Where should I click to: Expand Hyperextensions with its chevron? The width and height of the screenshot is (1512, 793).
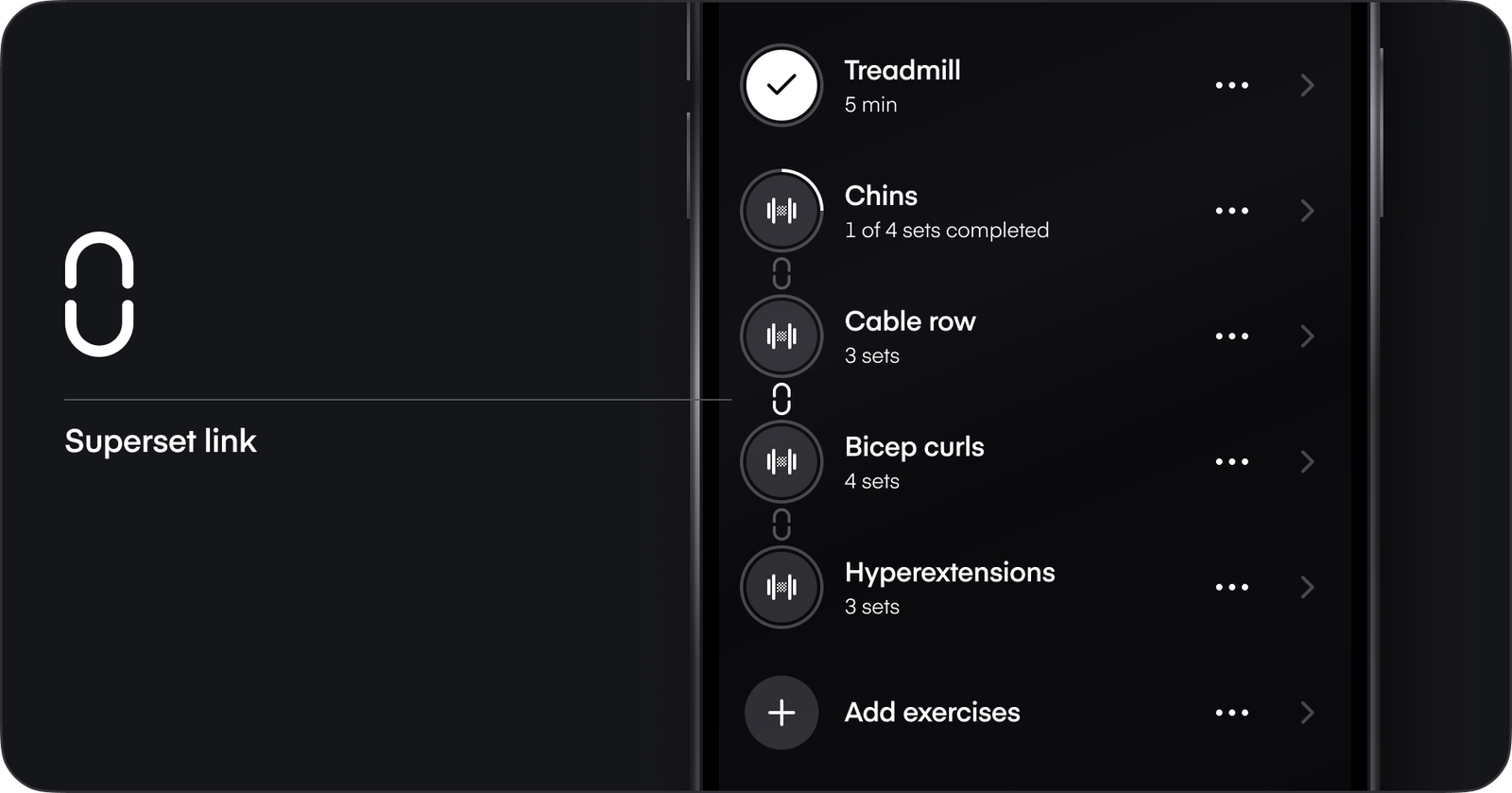(x=1308, y=586)
